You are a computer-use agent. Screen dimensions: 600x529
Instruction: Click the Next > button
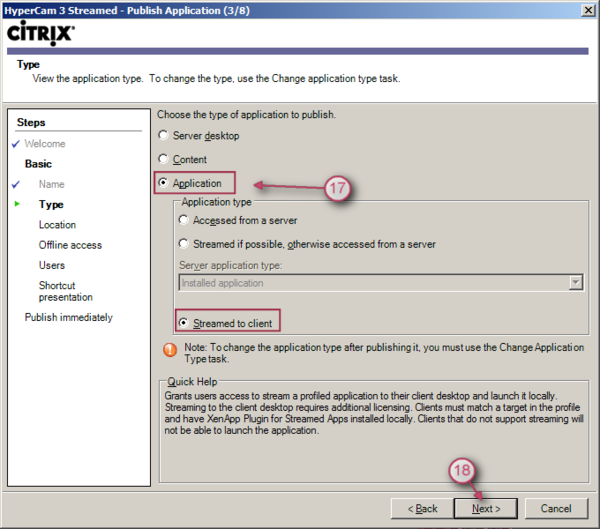point(486,508)
